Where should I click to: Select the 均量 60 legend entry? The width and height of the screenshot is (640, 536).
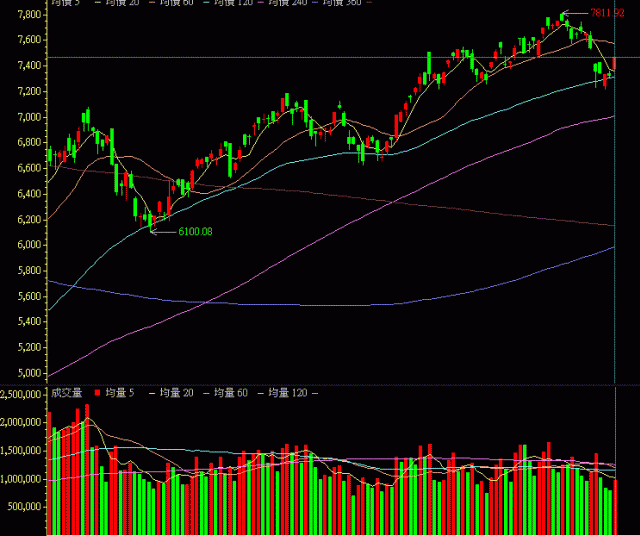pyautogui.click(x=231, y=393)
